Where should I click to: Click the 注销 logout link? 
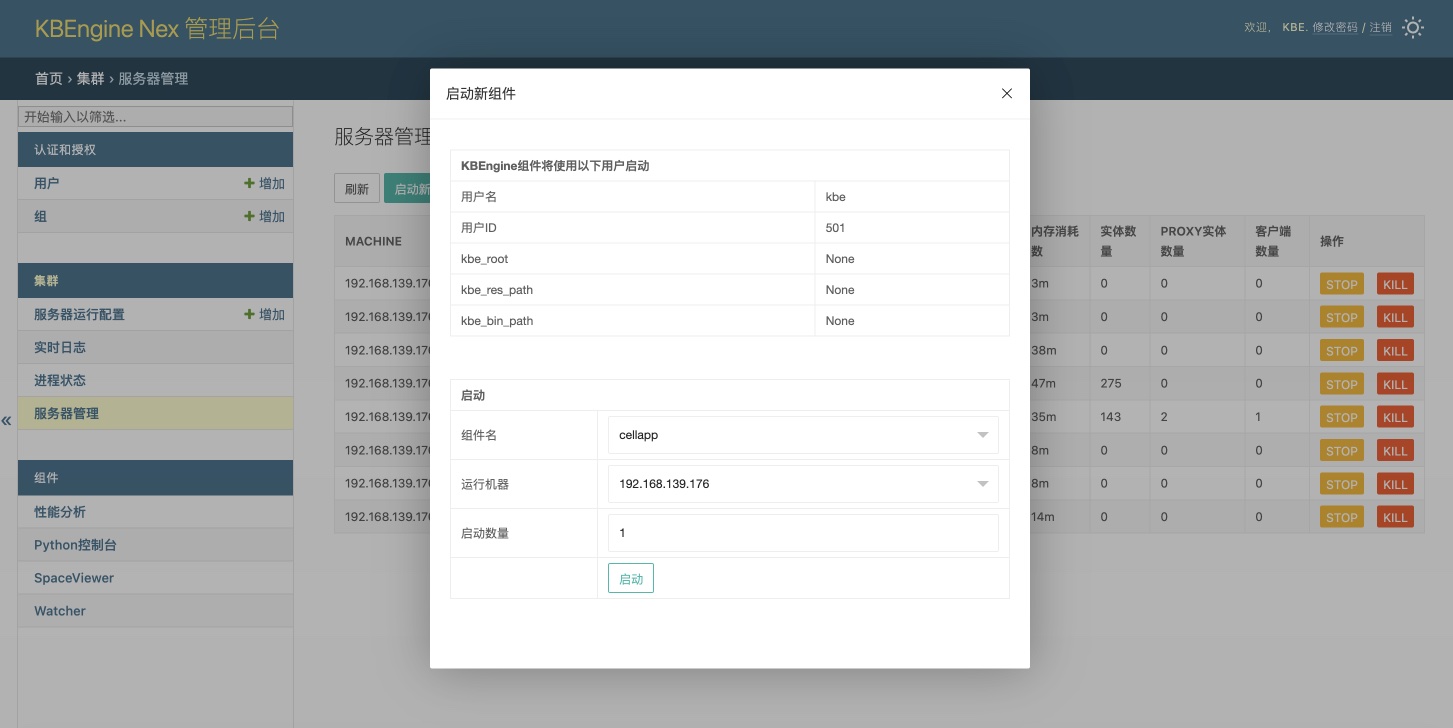[x=1380, y=28]
